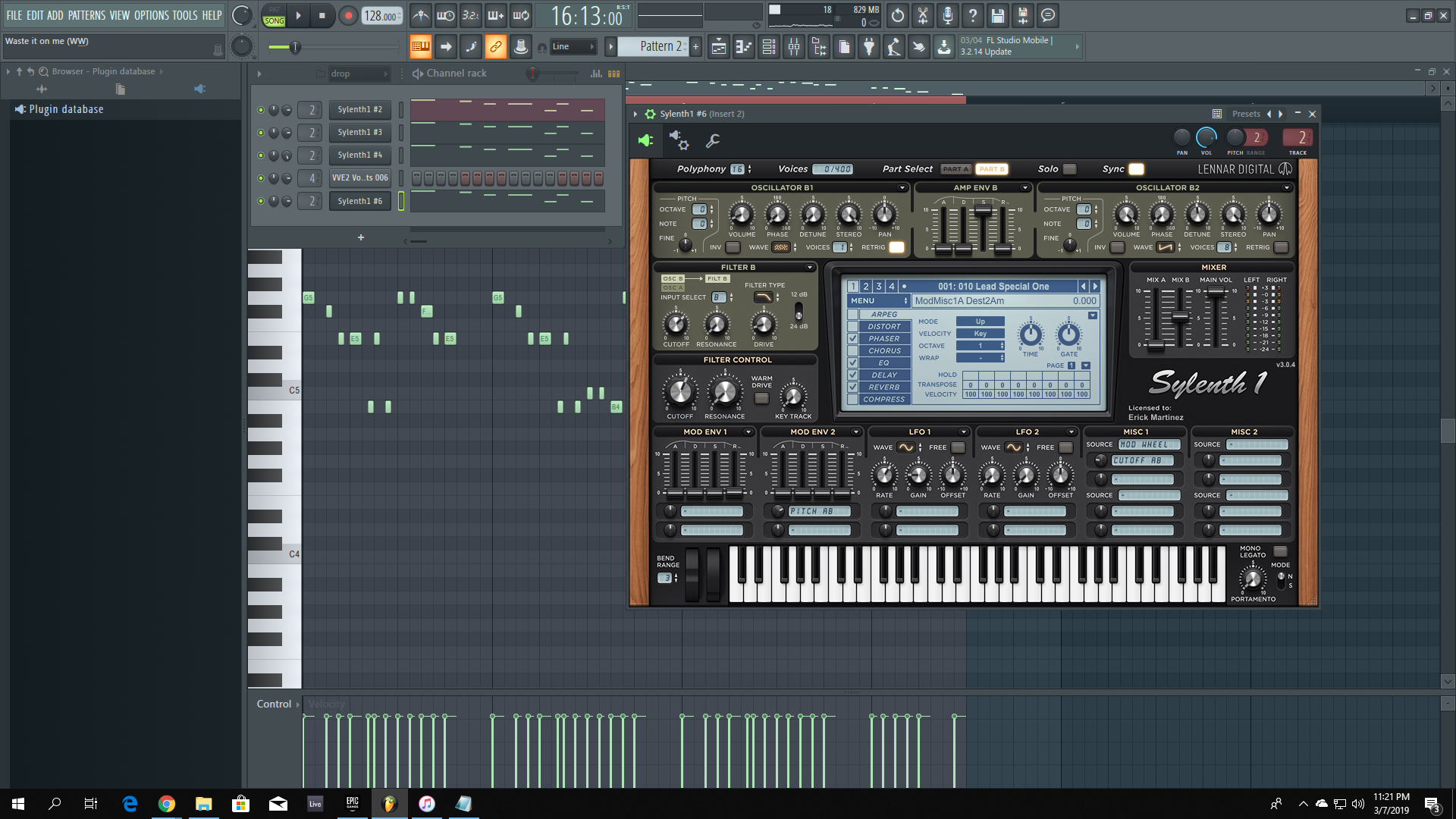Click the save project floppy icon
Screen dimensions: 1456x819
click(x=997, y=15)
